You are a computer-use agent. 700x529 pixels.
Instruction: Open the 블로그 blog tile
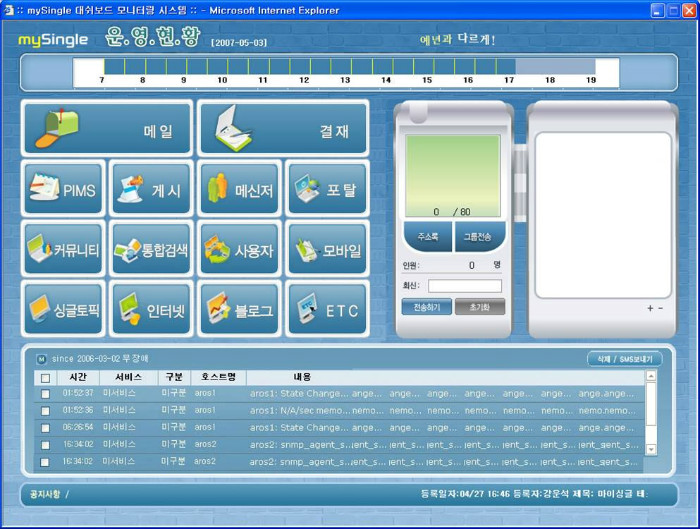pyautogui.click(x=239, y=309)
